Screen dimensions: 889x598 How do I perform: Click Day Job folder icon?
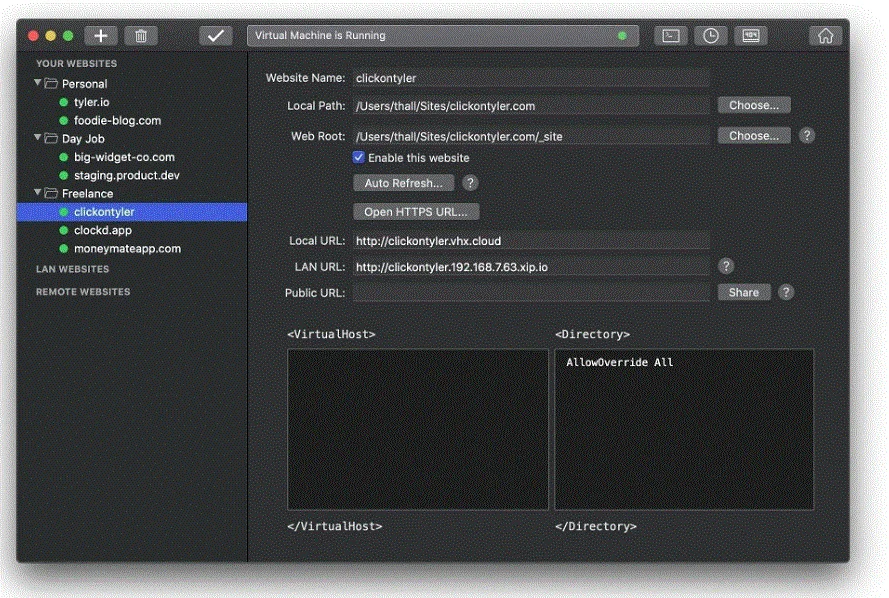[51, 138]
